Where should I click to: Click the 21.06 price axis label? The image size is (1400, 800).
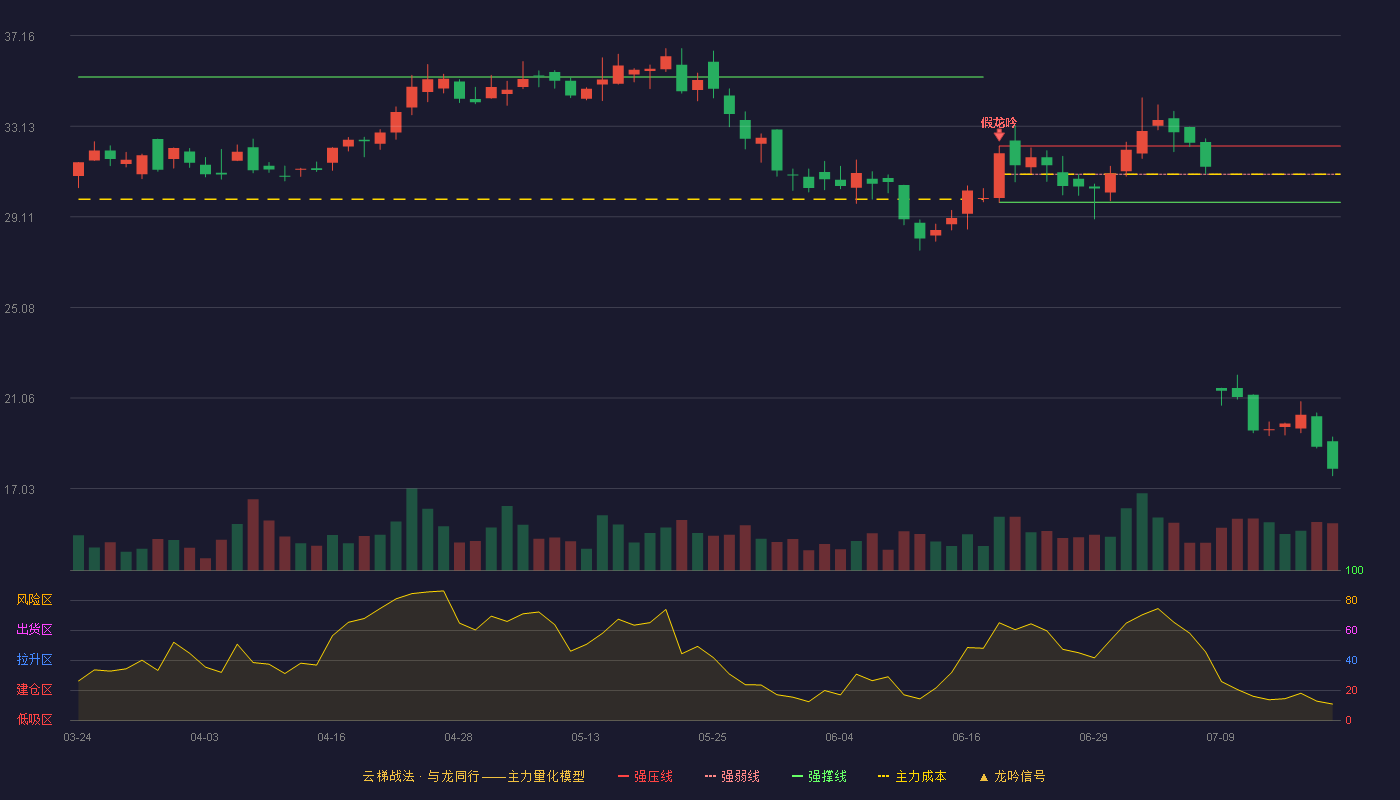point(19,398)
